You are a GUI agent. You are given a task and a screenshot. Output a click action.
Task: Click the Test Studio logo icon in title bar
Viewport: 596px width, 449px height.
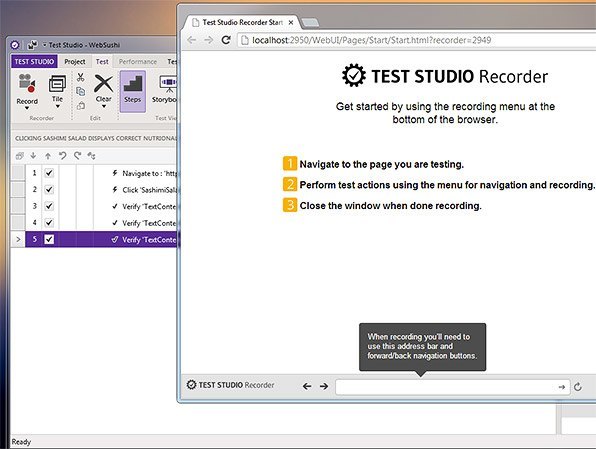(15, 45)
